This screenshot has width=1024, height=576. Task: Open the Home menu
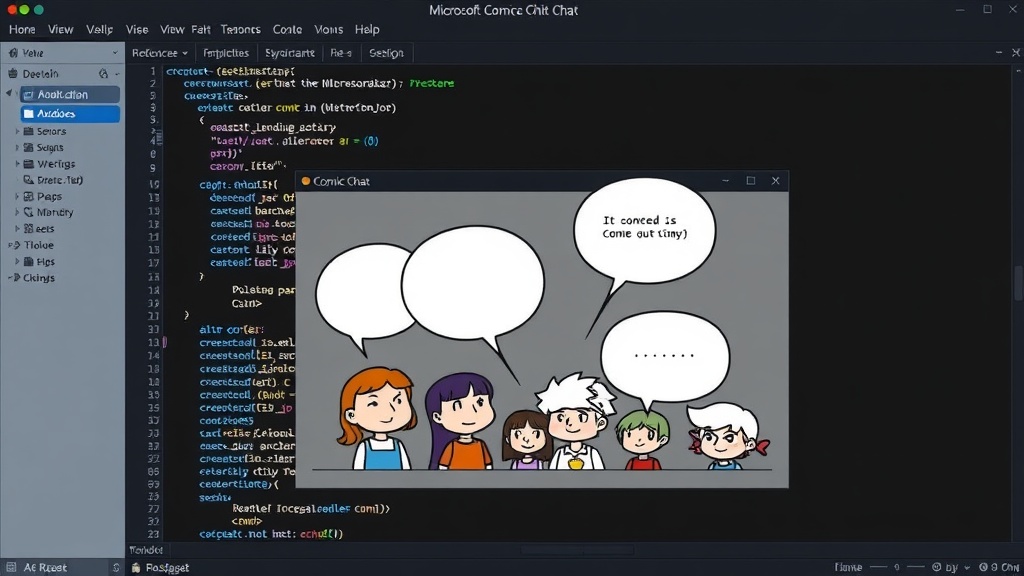(x=22, y=29)
